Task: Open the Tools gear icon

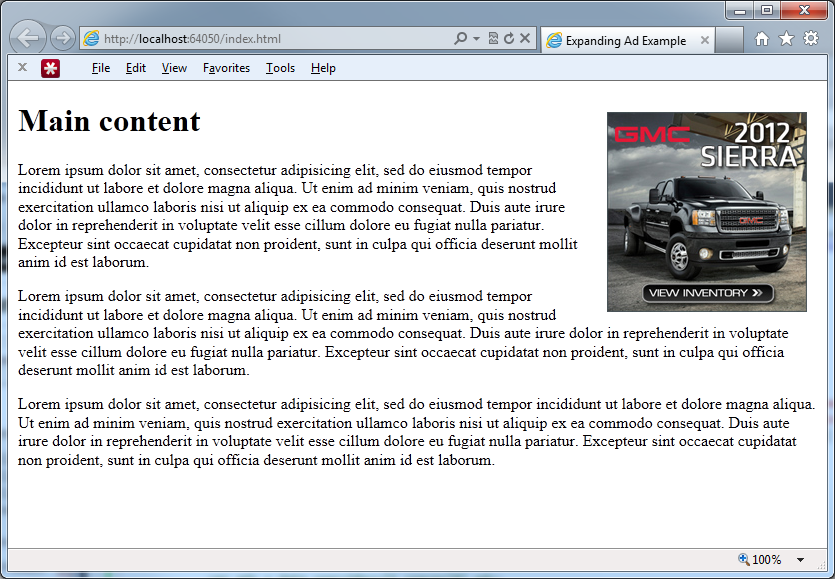Action: [x=811, y=38]
